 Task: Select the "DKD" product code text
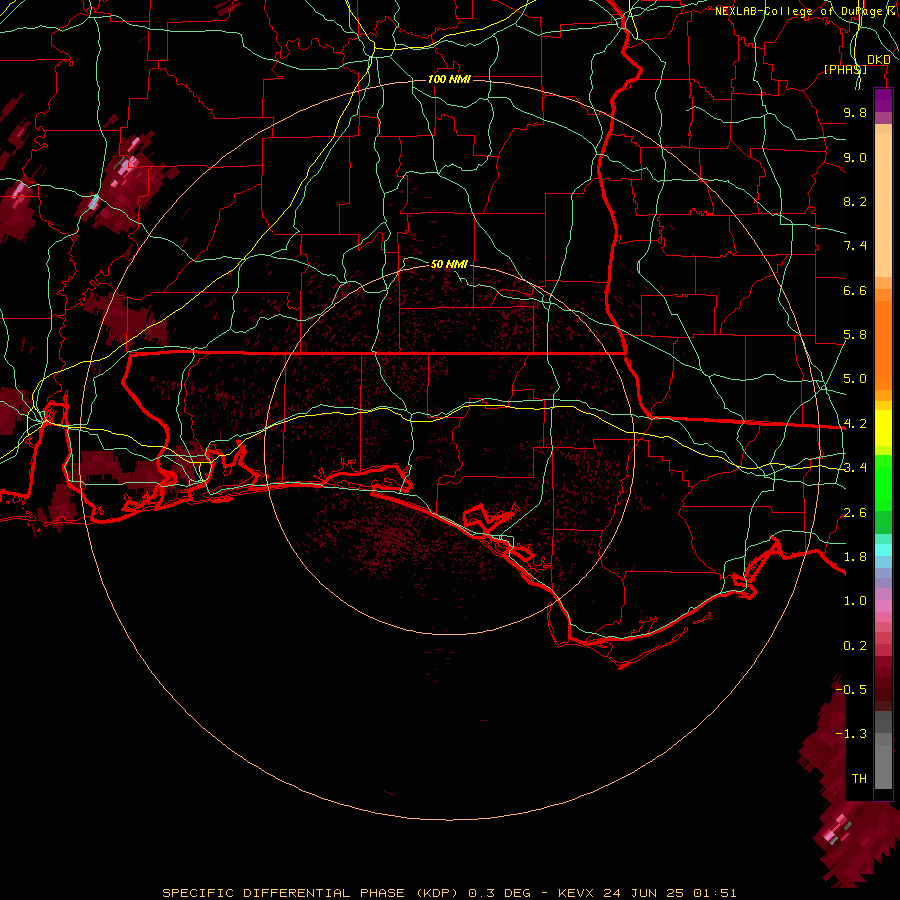879,60
